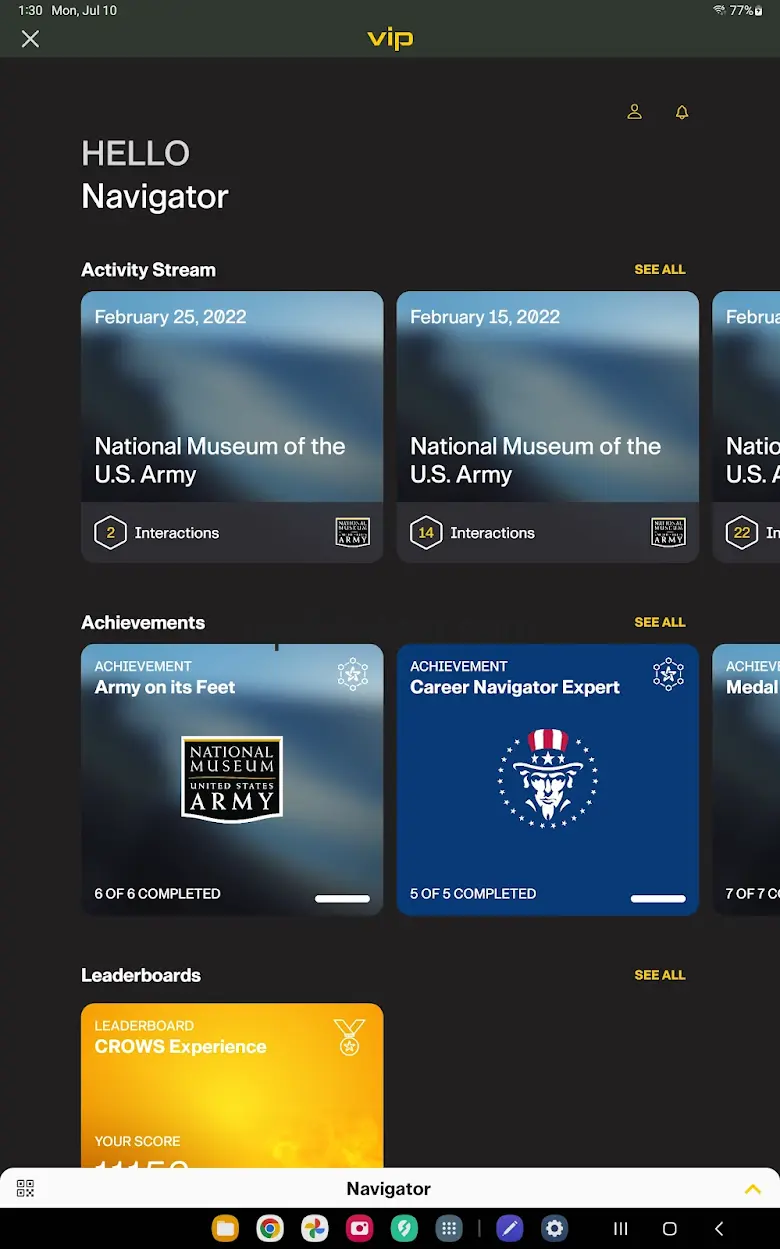See all Leaderboards
The height and width of the screenshot is (1249, 780).
pyautogui.click(x=660, y=975)
